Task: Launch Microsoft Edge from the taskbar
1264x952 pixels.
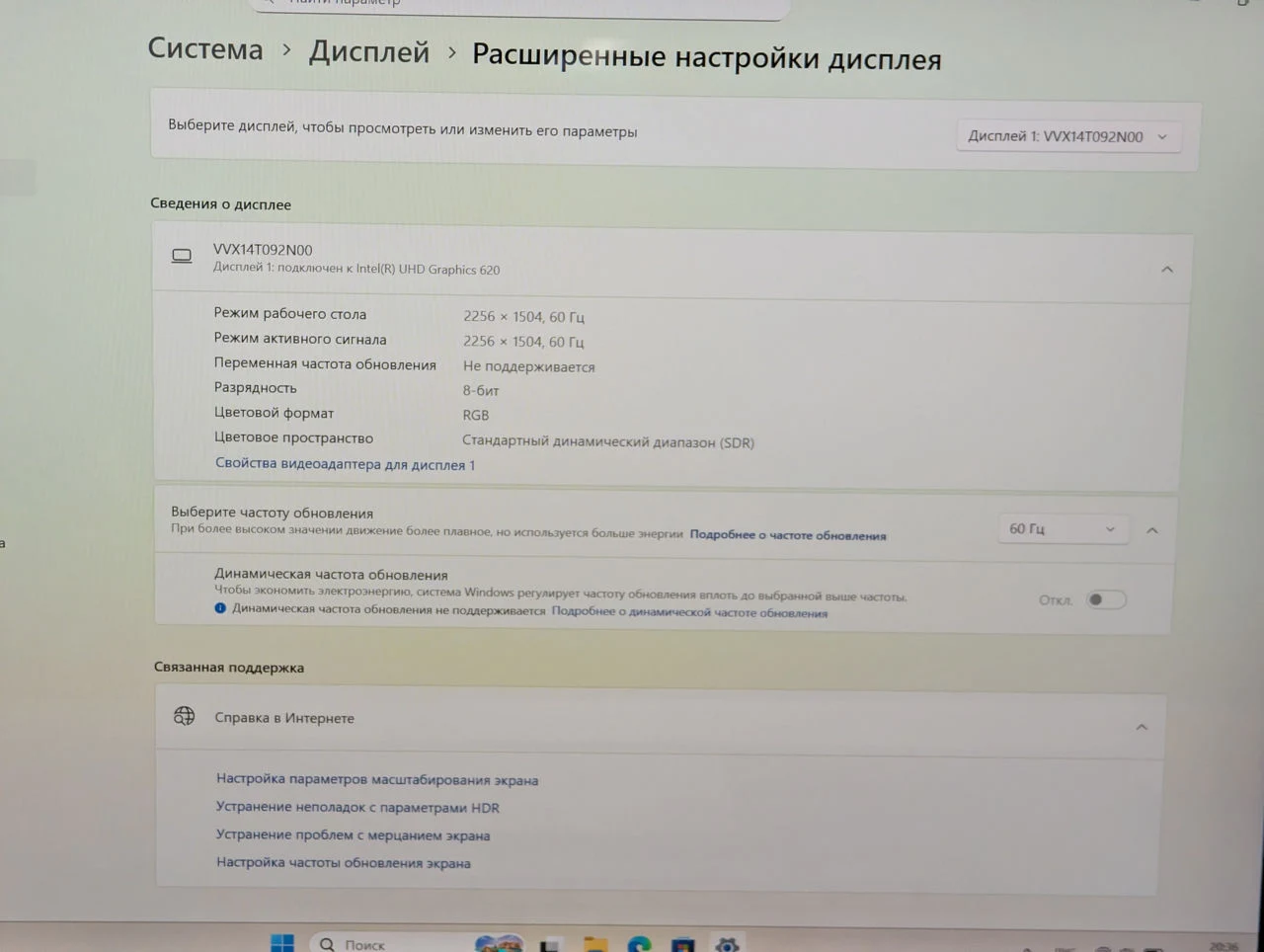Action: click(x=639, y=944)
